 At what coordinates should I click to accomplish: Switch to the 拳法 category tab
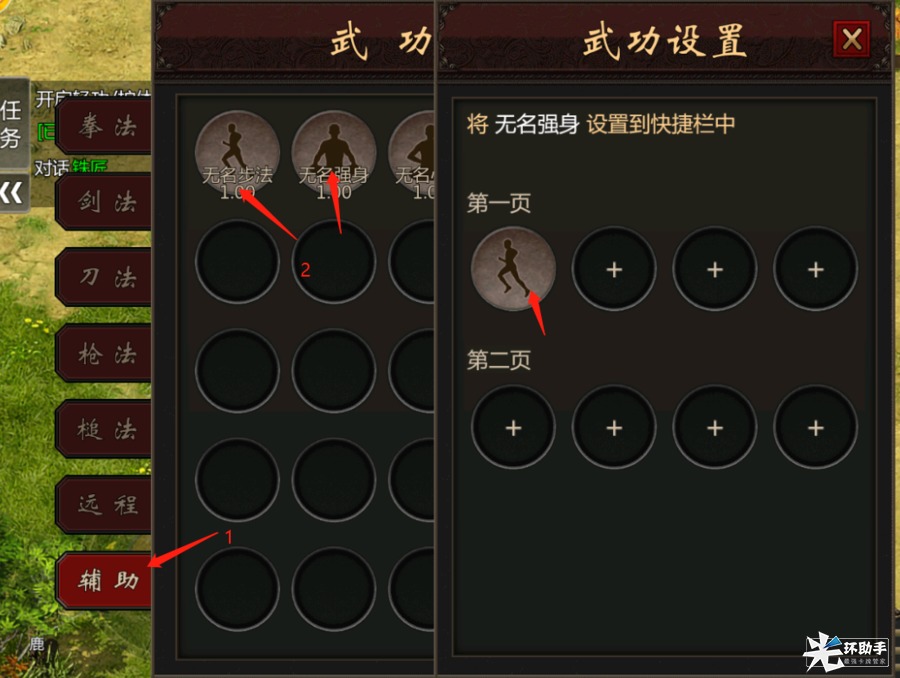(x=104, y=126)
